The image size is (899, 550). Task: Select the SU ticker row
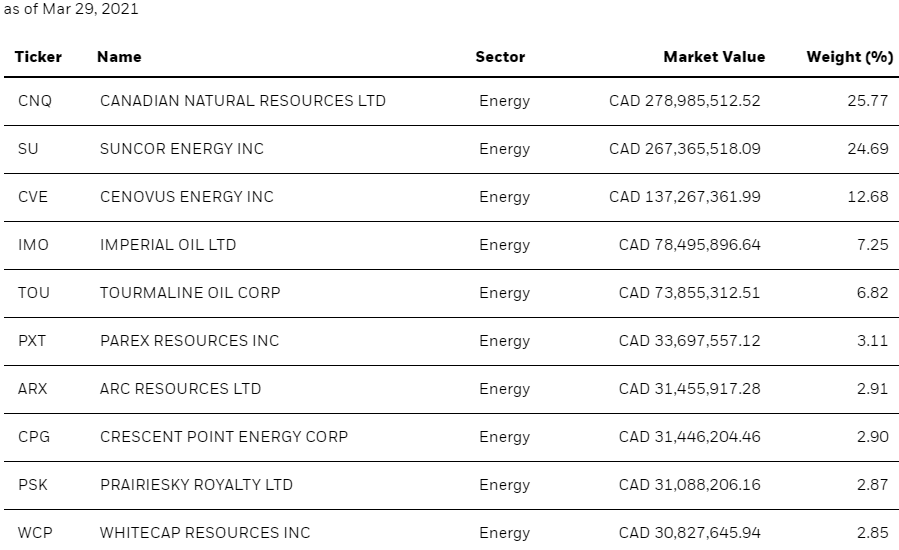(x=29, y=149)
